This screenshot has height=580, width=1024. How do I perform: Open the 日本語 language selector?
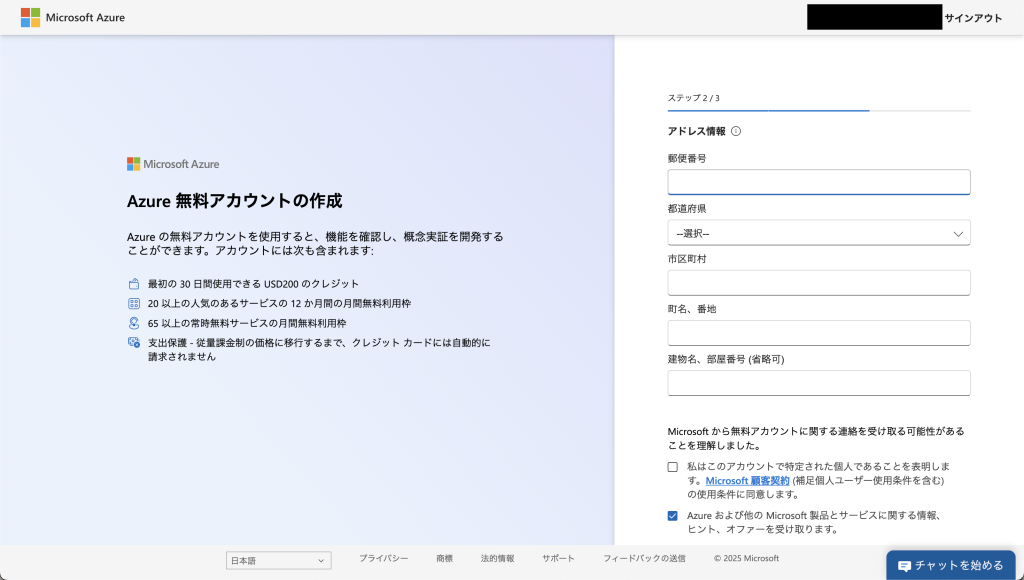278,561
